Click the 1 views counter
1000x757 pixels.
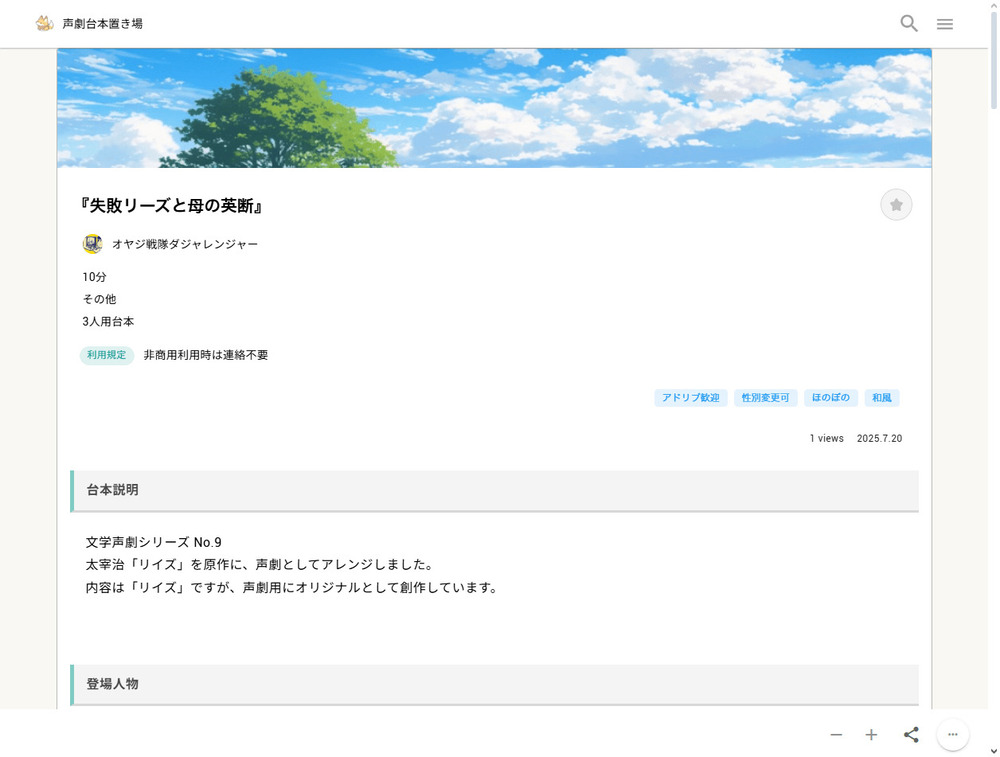[x=827, y=439]
